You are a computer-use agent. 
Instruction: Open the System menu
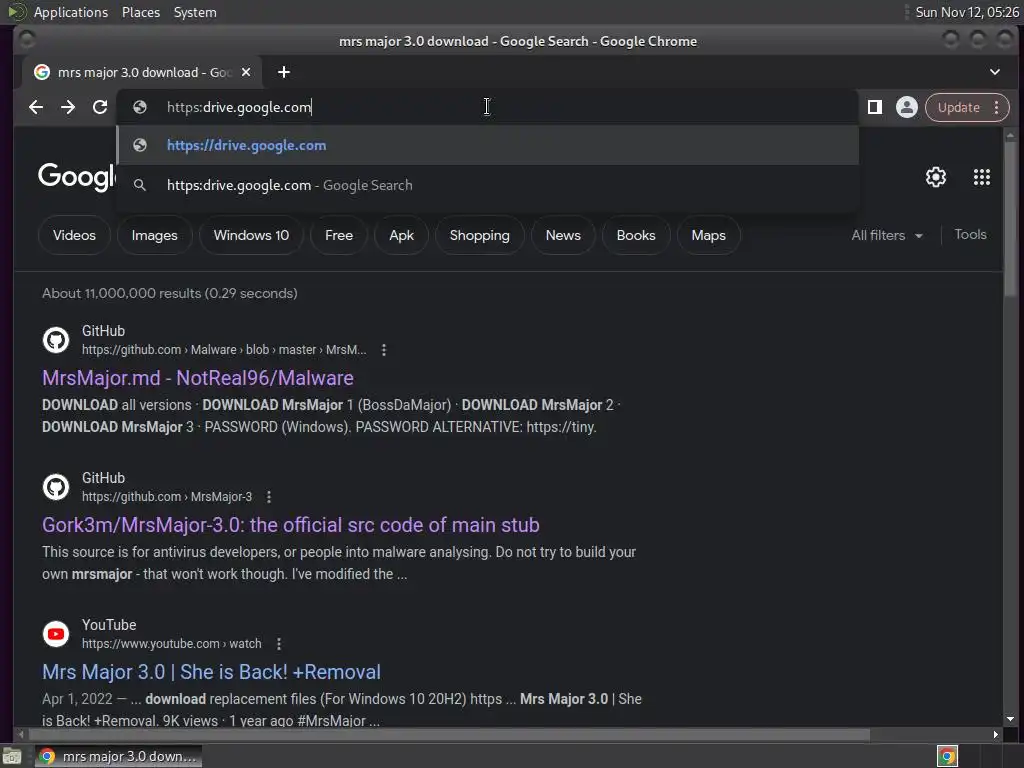(x=195, y=12)
